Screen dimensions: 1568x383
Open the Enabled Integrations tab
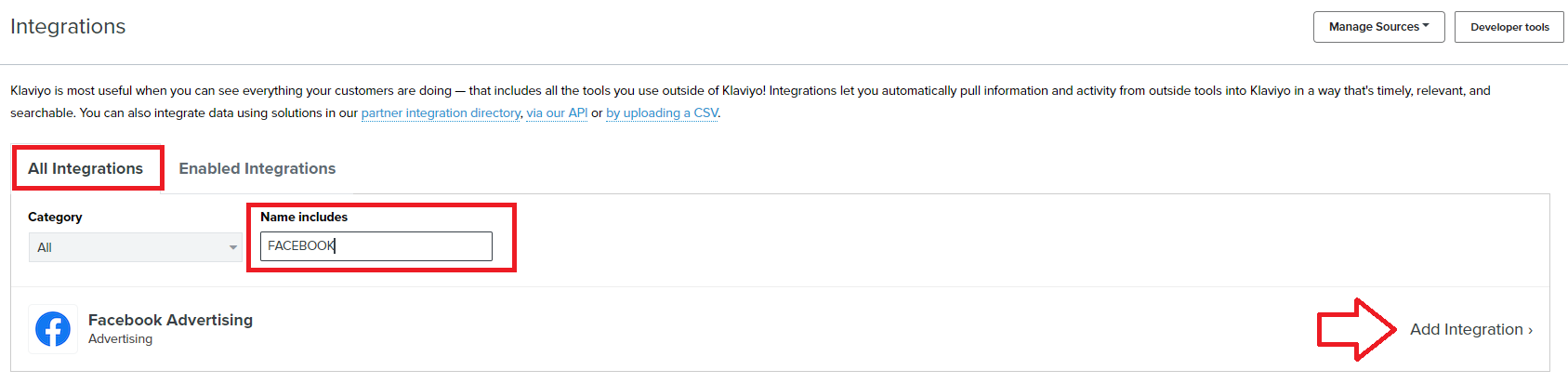tap(257, 168)
